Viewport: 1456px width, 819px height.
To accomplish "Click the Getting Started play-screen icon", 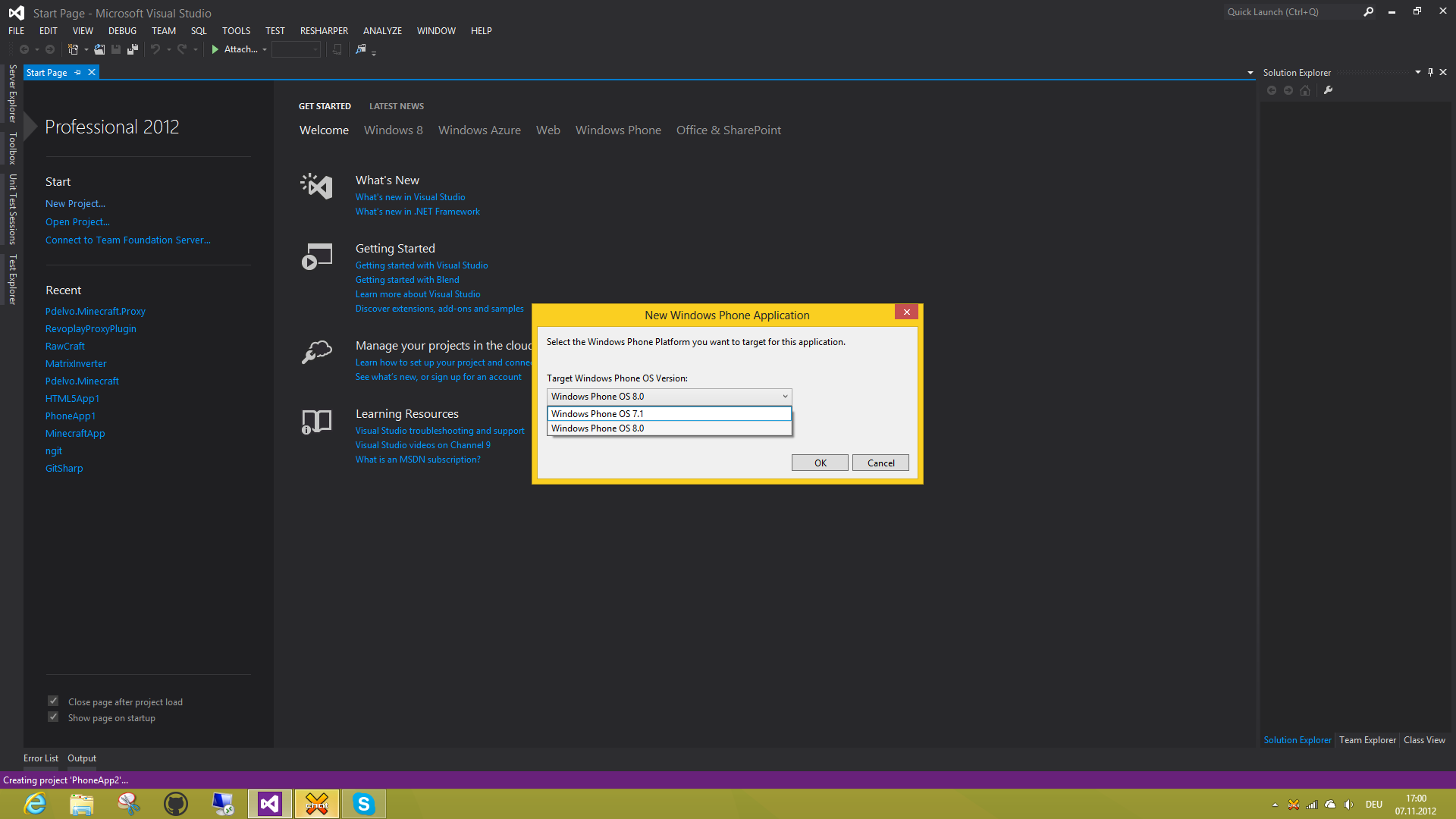I will (x=317, y=256).
